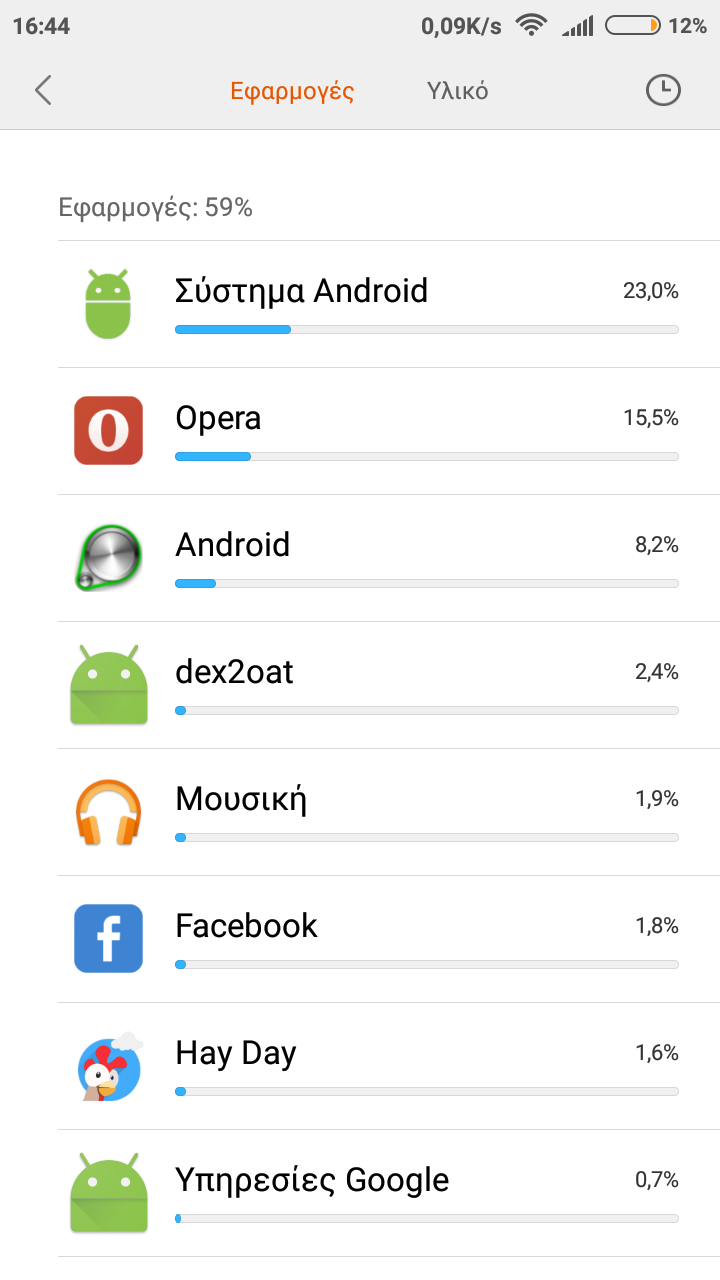This screenshot has height=1280, width=720.
Task: Tap the back arrow icon
Action: (42, 91)
